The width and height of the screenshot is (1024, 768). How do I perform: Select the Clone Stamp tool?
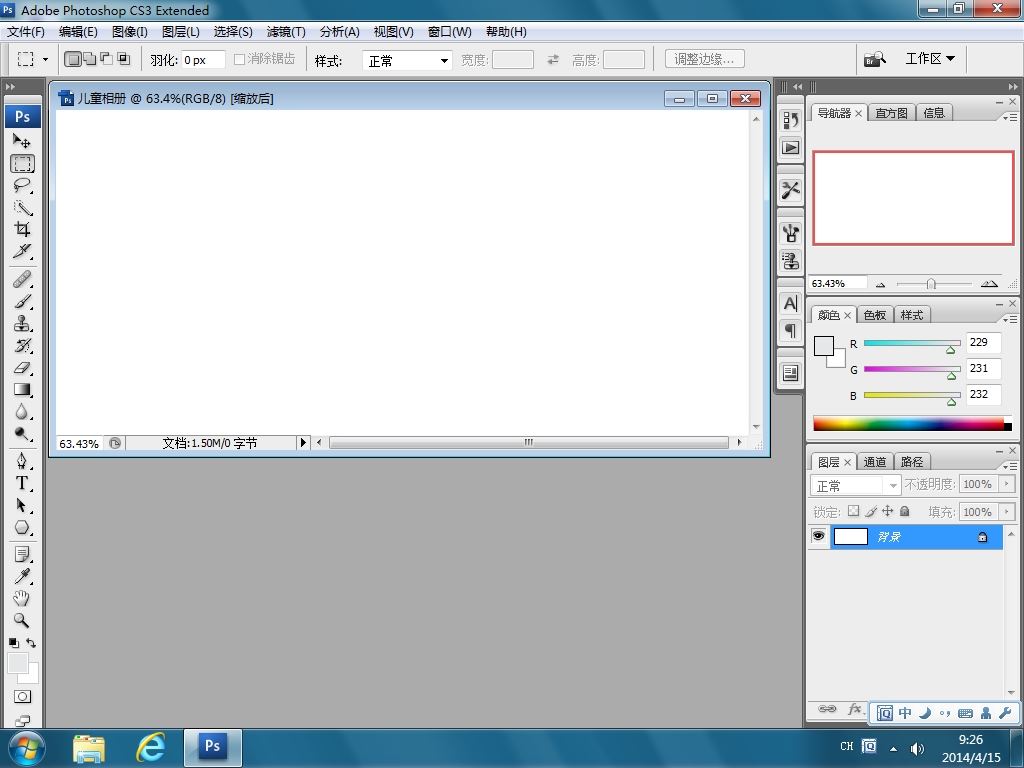click(x=22, y=323)
